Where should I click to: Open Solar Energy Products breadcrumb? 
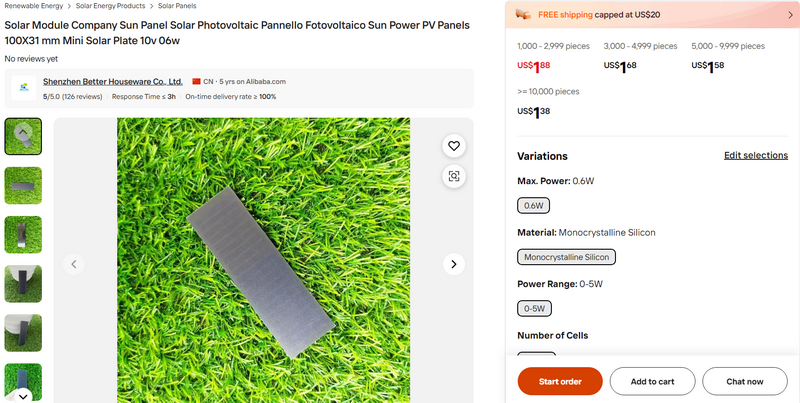(x=111, y=6)
